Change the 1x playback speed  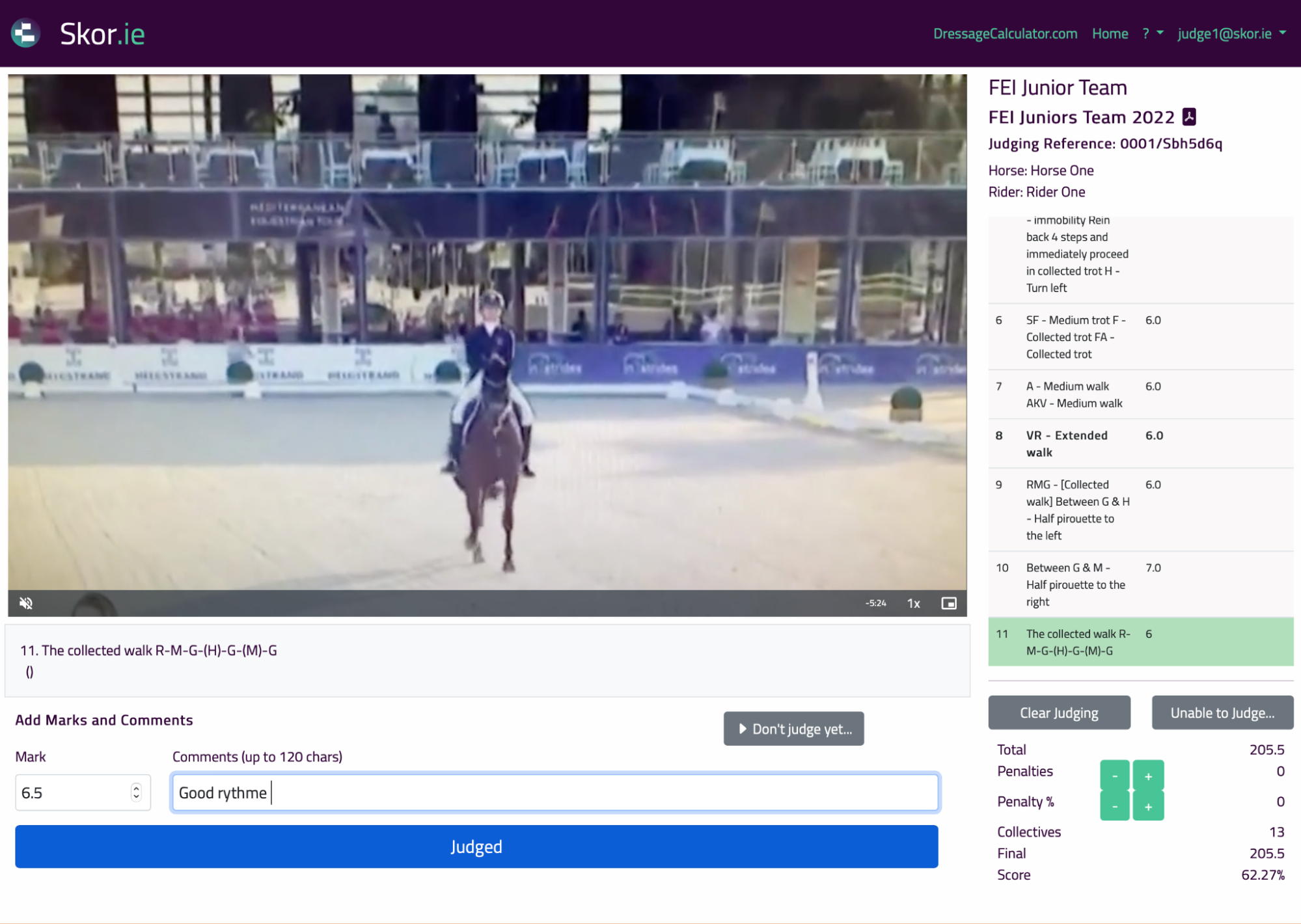point(913,603)
